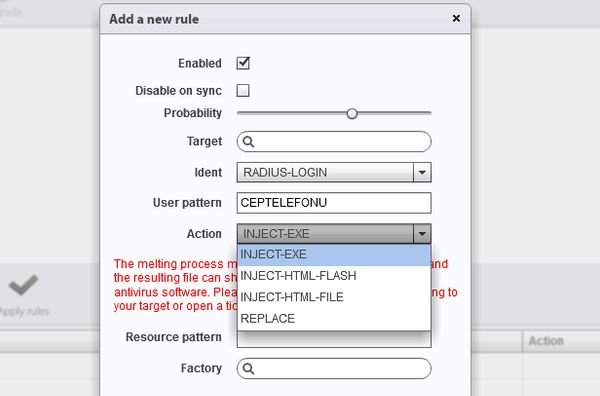Close the Add a new rule dialog

pos(456,18)
